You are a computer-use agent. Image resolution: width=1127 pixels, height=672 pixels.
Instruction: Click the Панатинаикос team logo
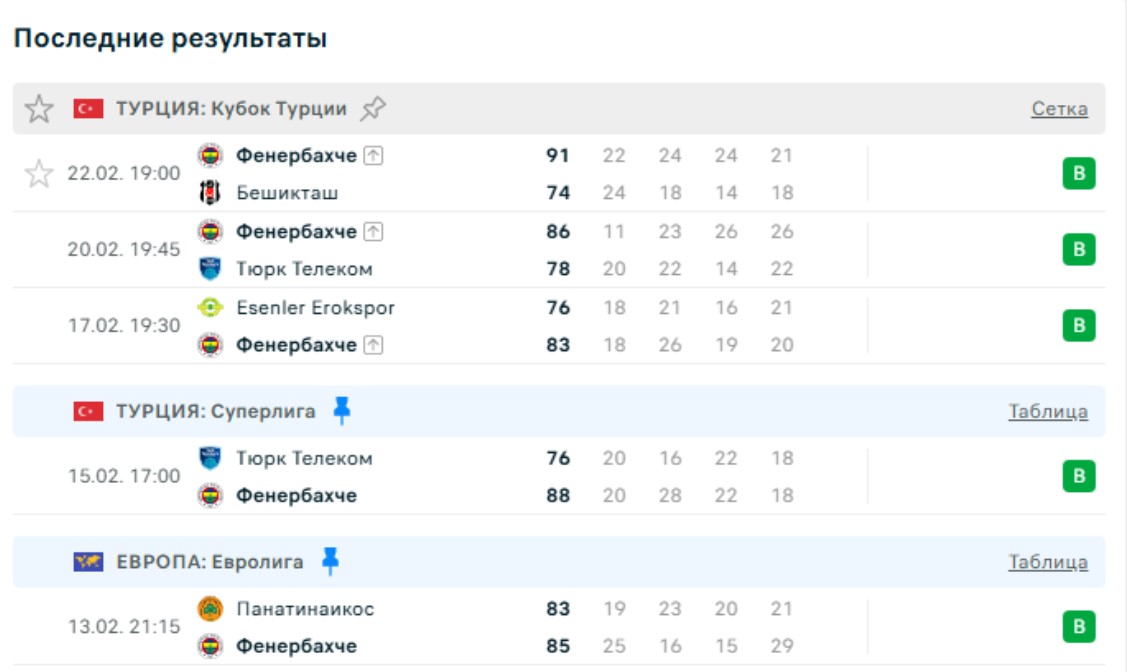pos(210,609)
